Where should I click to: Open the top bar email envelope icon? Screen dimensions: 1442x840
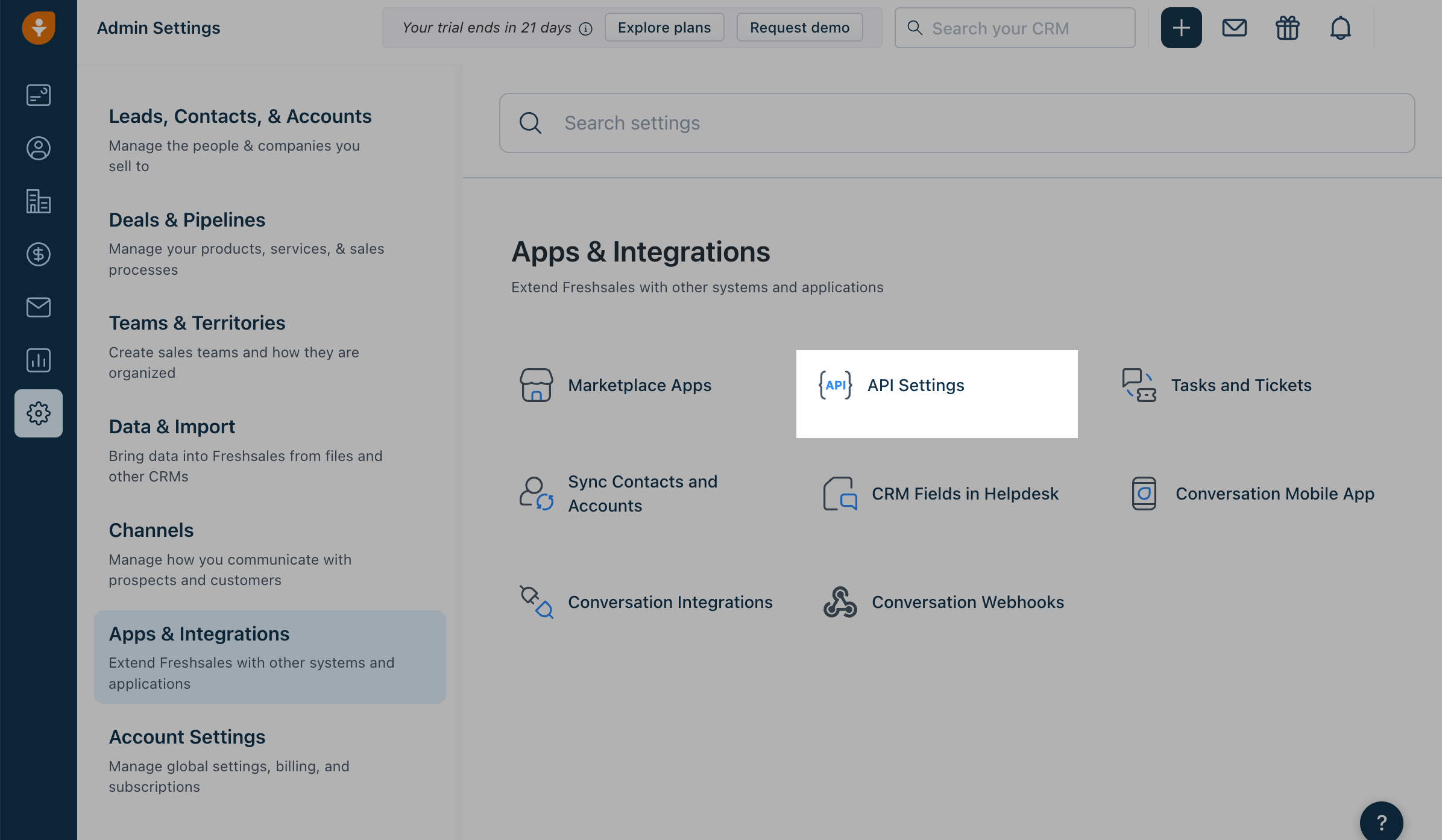coord(1234,28)
